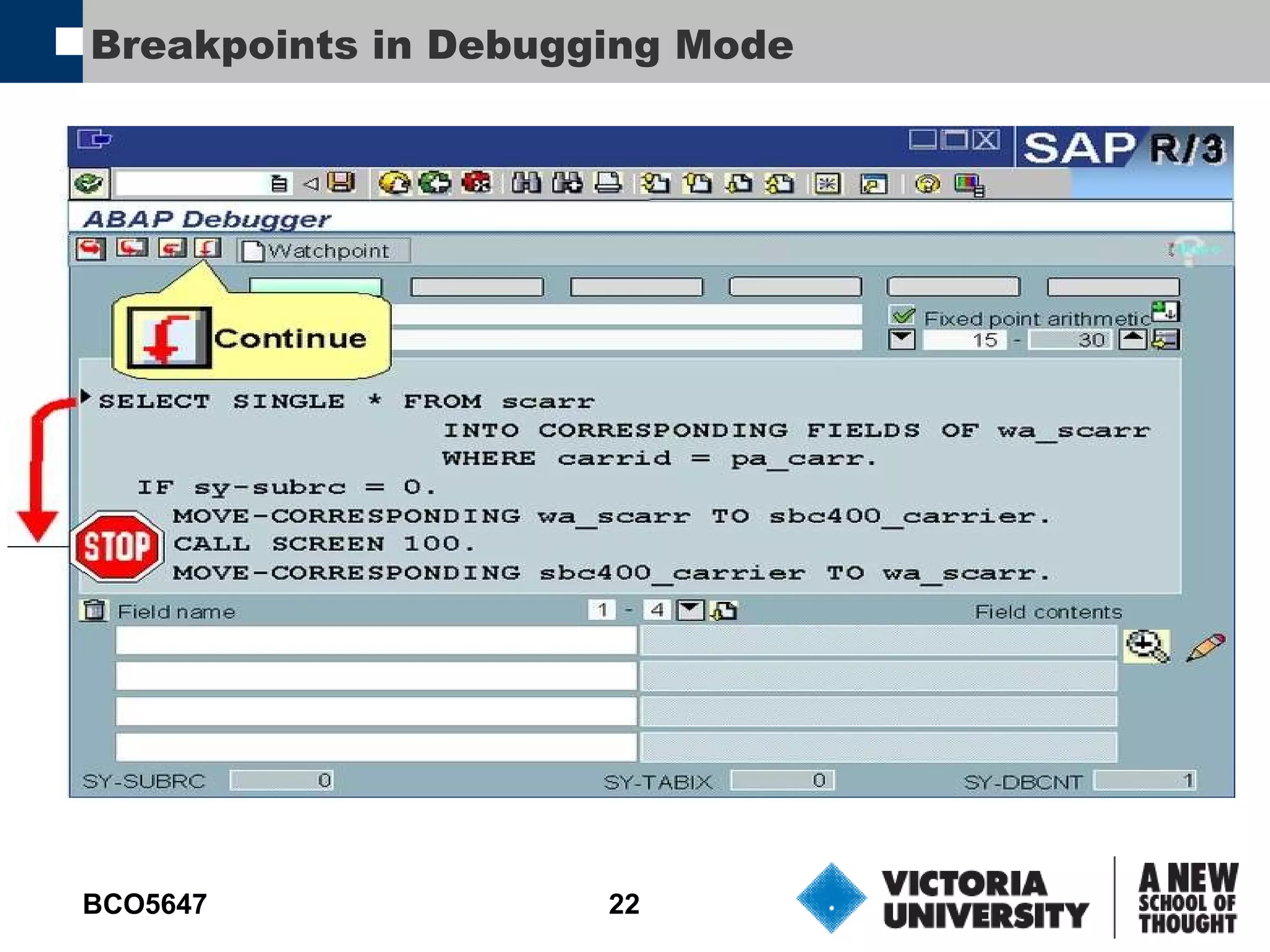
Task: Collapse the command field with the triangle arrow
Action: click(x=311, y=183)
